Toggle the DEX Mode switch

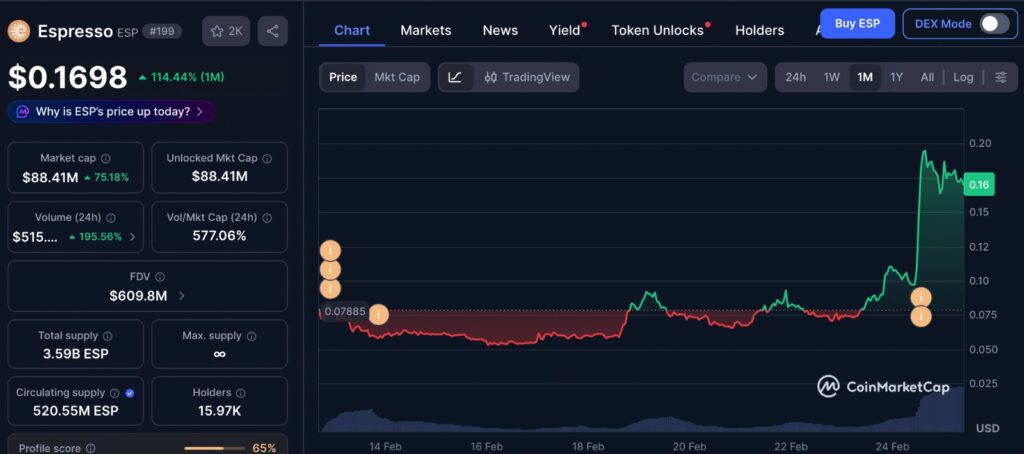pos(995,24)
